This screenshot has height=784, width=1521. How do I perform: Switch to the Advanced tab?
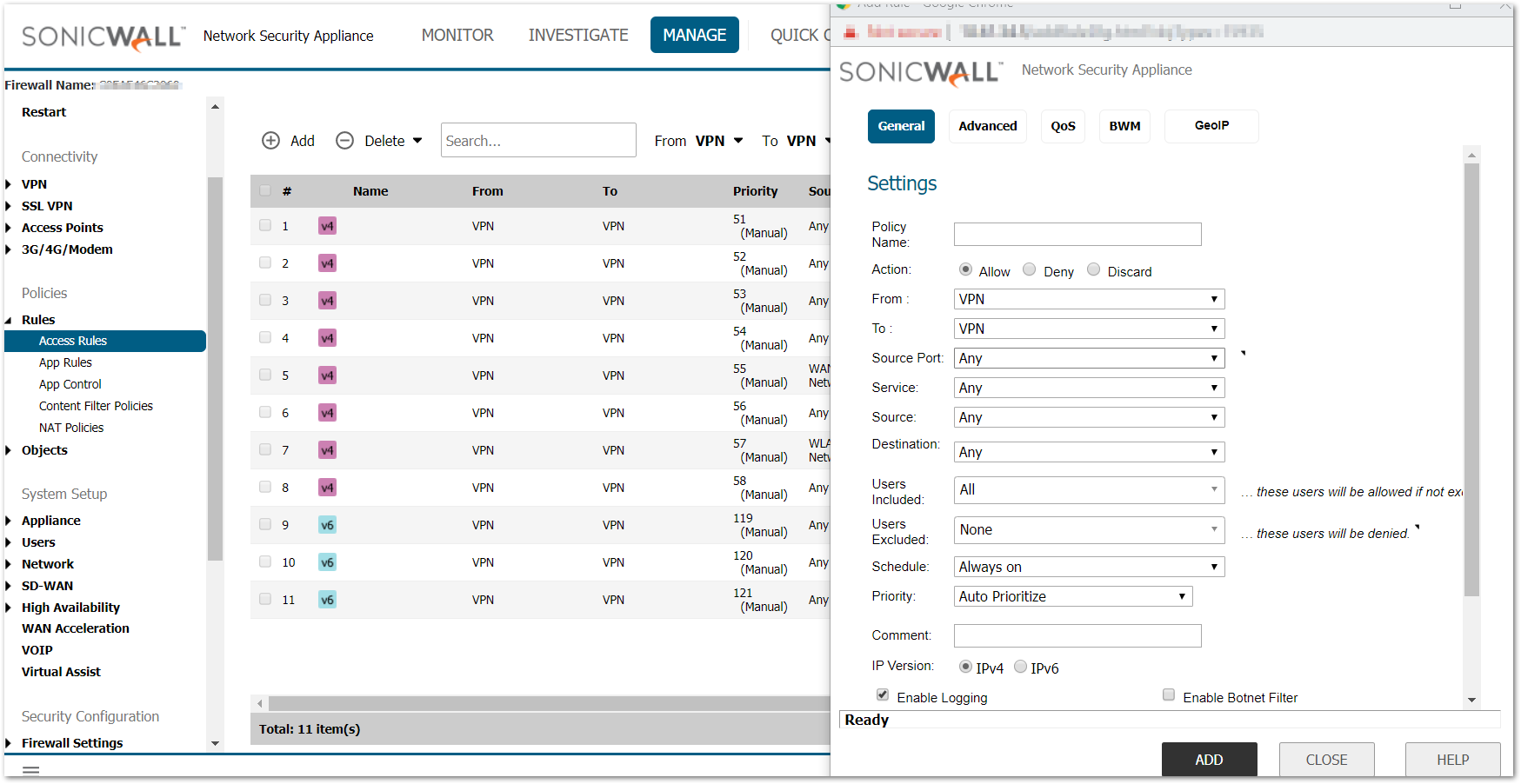pos(988,126)
